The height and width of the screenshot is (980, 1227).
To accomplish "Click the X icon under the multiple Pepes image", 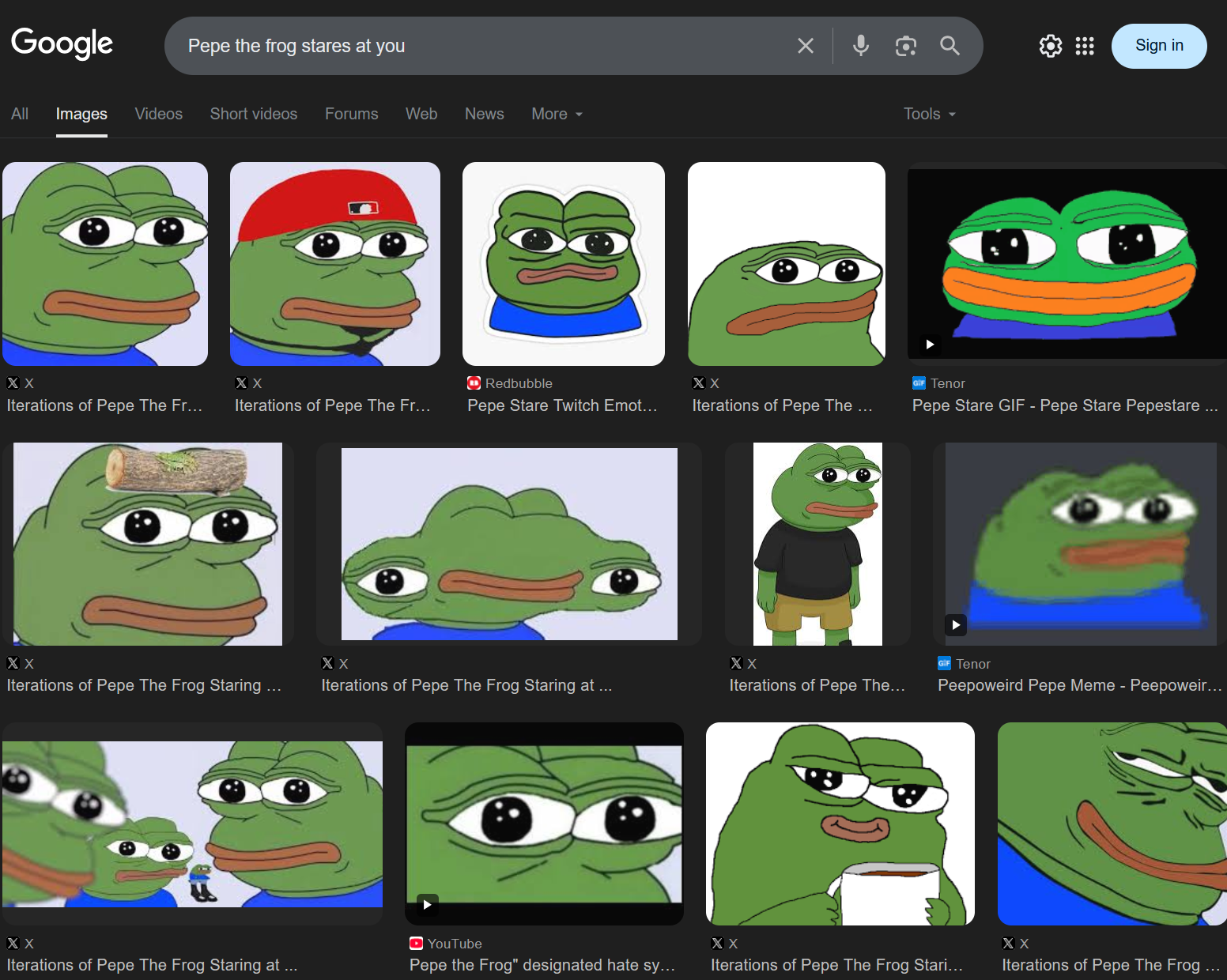I will [13, 943].
